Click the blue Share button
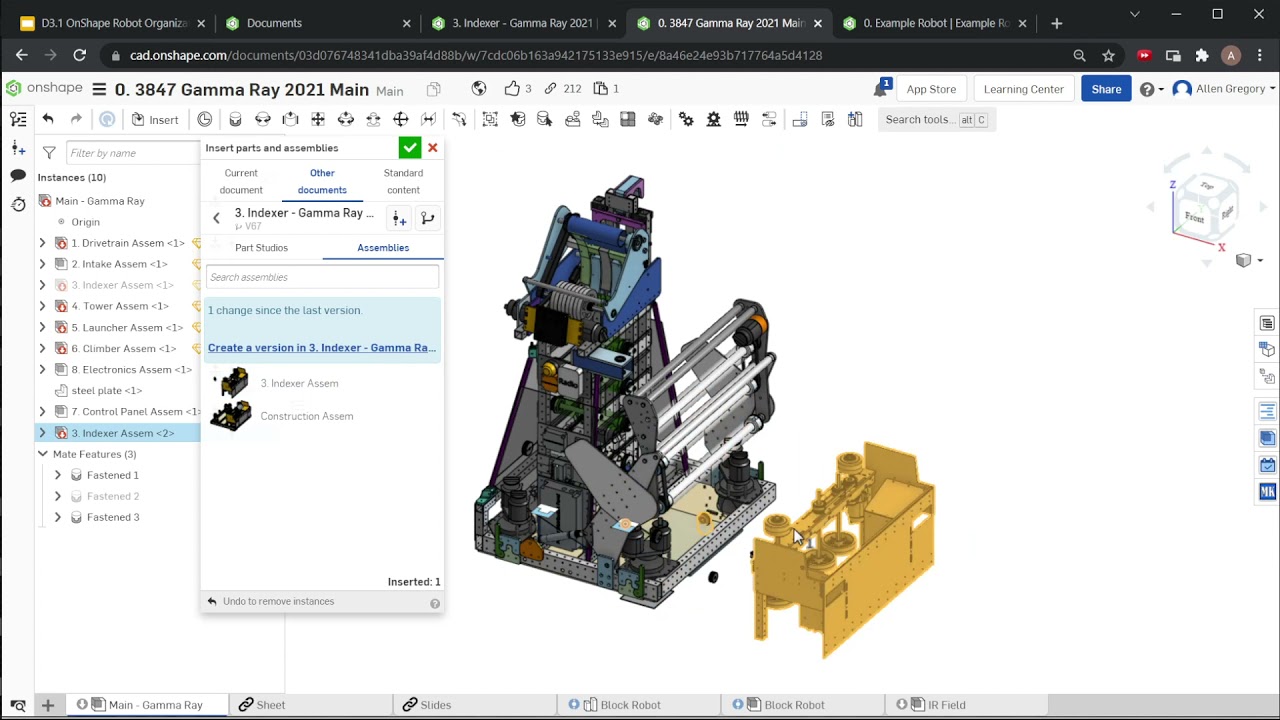The height and width of the screenshot is (720, 1280). click(1106, 89)
